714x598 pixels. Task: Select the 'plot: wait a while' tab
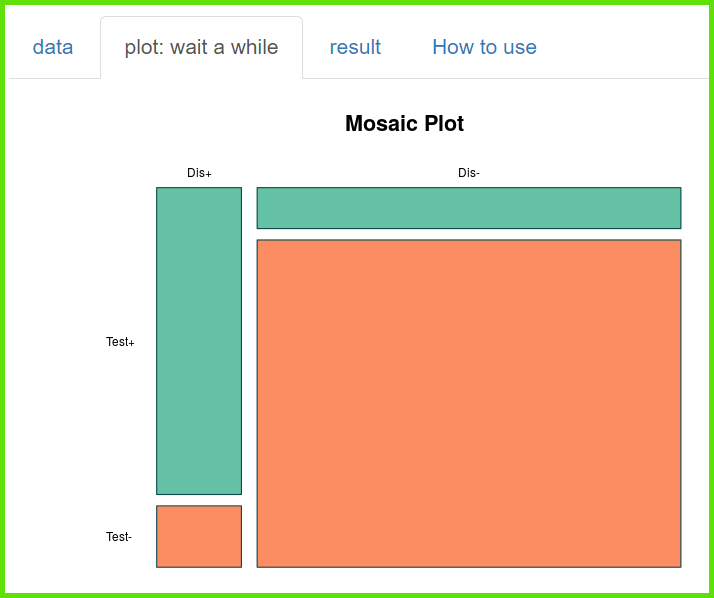pos(201,47)
